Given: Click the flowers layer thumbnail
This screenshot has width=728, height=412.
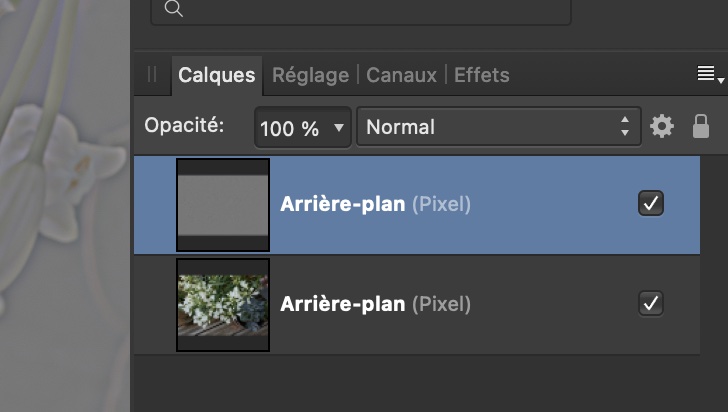Looking at the screenshot, I should click(223, 304).
